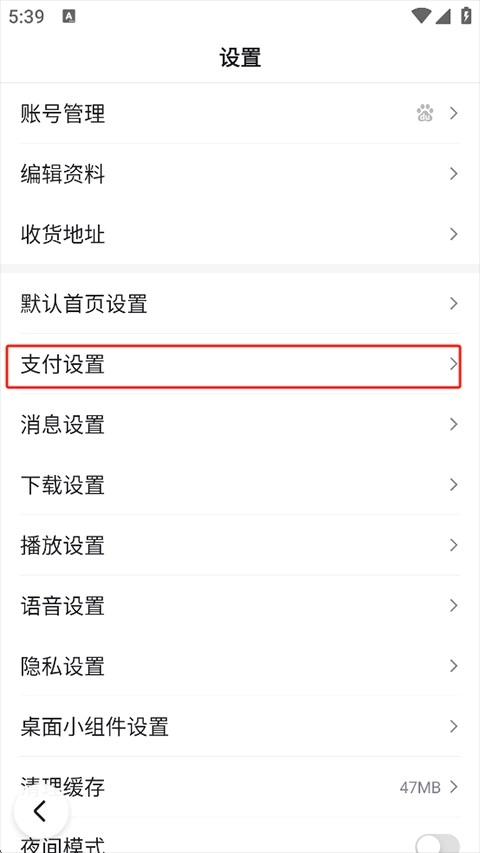Screen dimensions: 480x853
Task: Open 消息设置 menu entry
Action: pos(239,424)
